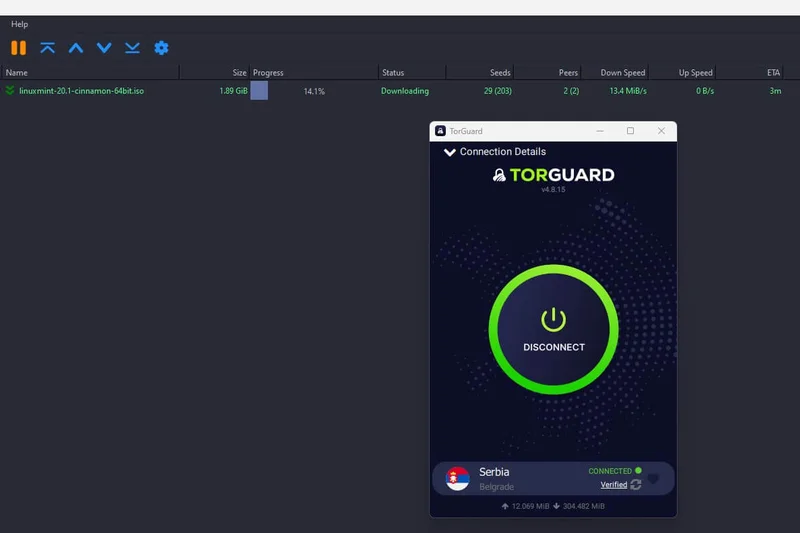Sort torrents by the ETA column
Image resolution: width=800 pixels, height=533 pixels.
(x=750, y=72)
